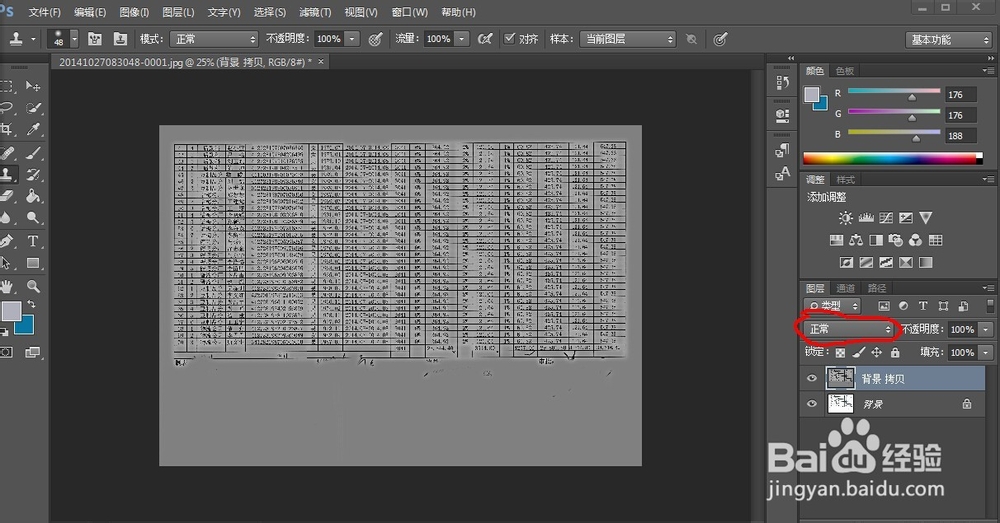Open the options bar 不透明度 slider arrow

pyautogui.click(x=352, y=39)
